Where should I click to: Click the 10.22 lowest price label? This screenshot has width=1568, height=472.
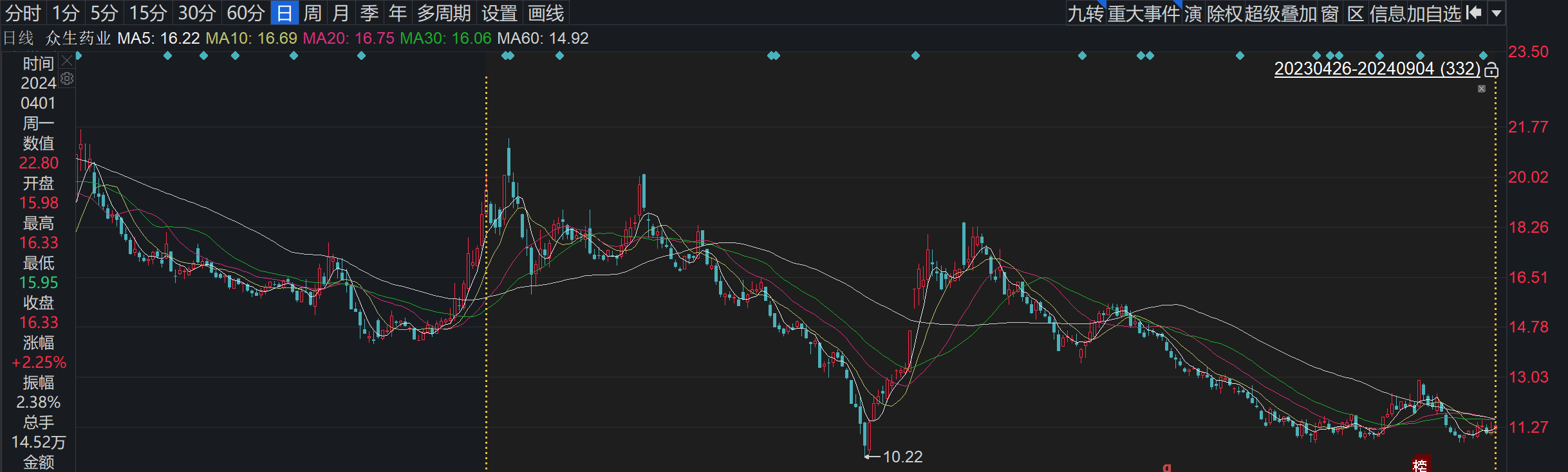[x=902, y=457]
